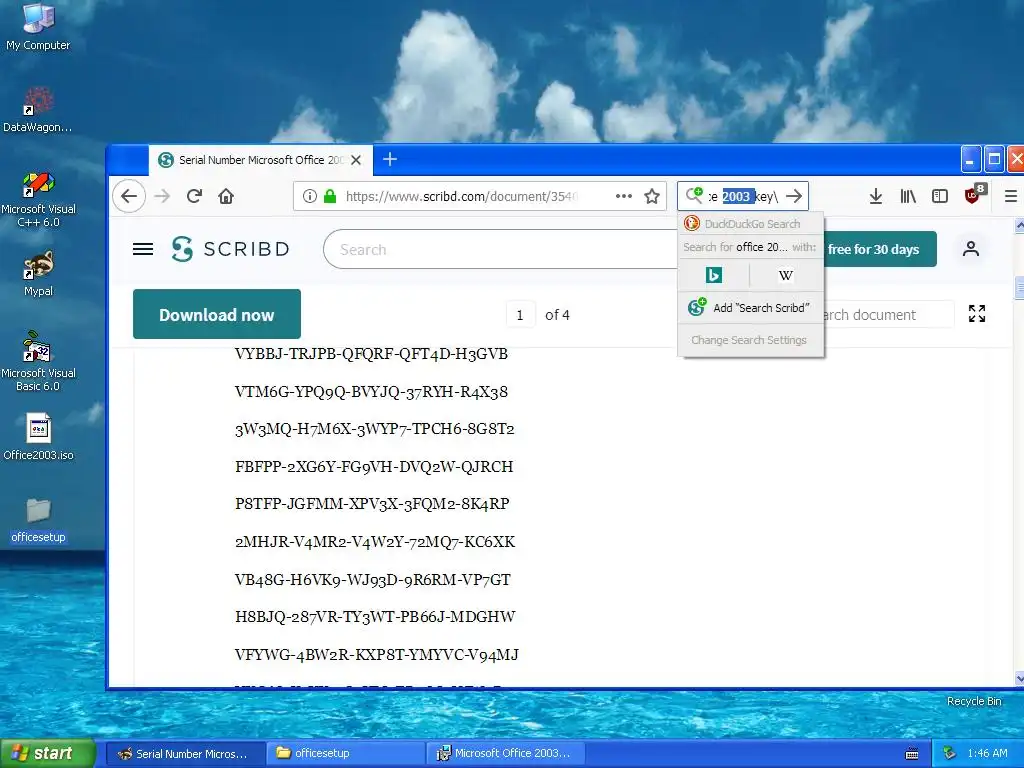Open My Computer desktop icon
Viewport: 1024px width, 768px height.
pyautogui.click(x=38, y=26)
